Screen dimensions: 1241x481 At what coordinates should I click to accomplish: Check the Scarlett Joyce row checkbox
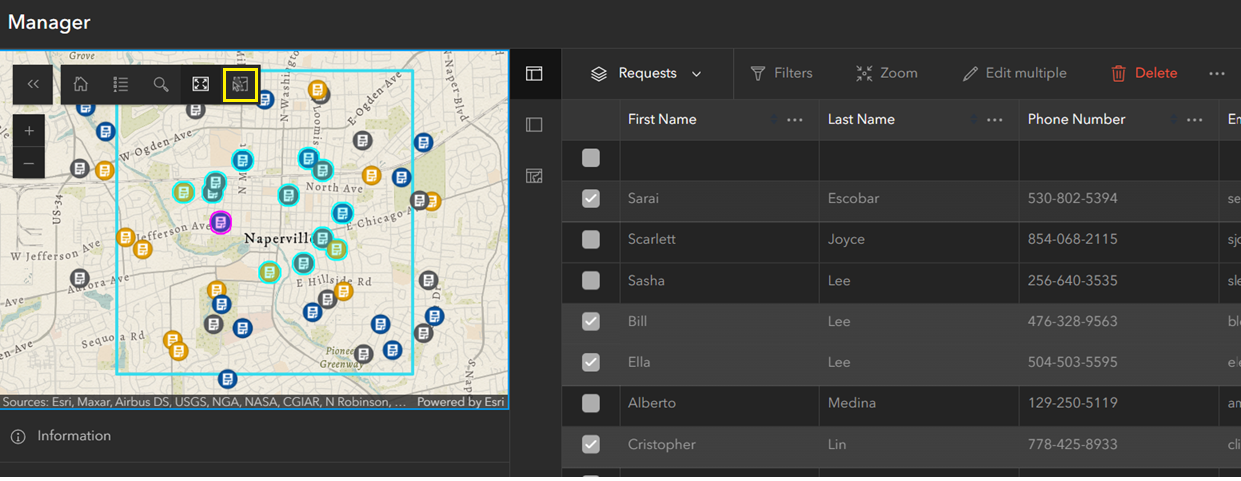point(591,239)
